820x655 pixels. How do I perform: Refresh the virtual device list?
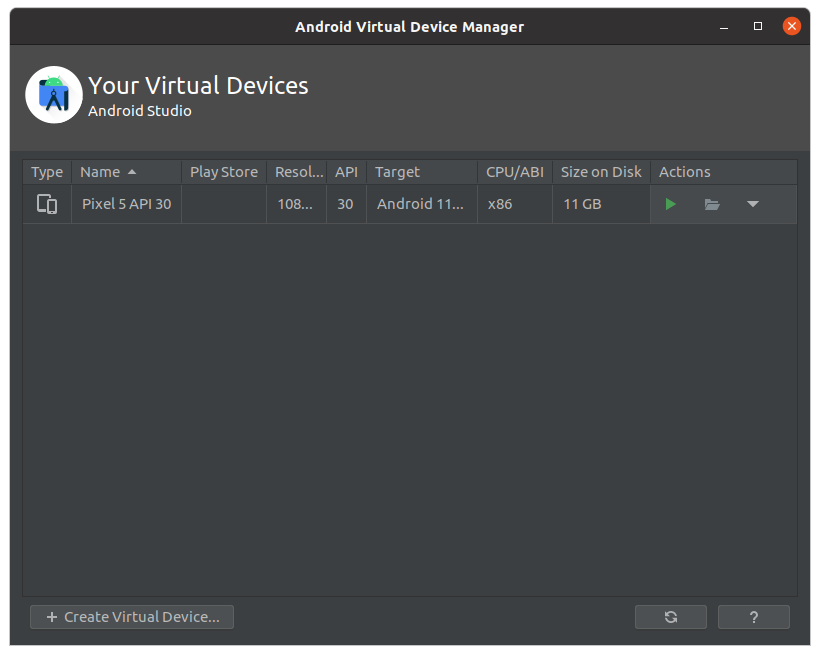tap(670, 617)
